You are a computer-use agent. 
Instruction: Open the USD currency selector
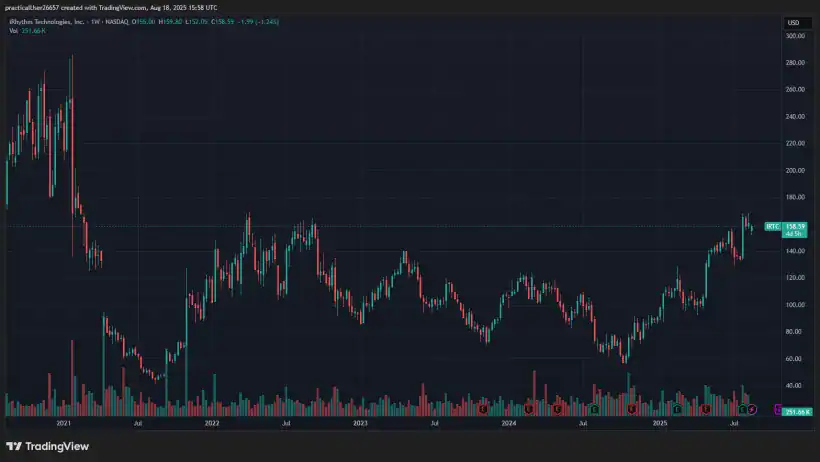tap(793, 22)
